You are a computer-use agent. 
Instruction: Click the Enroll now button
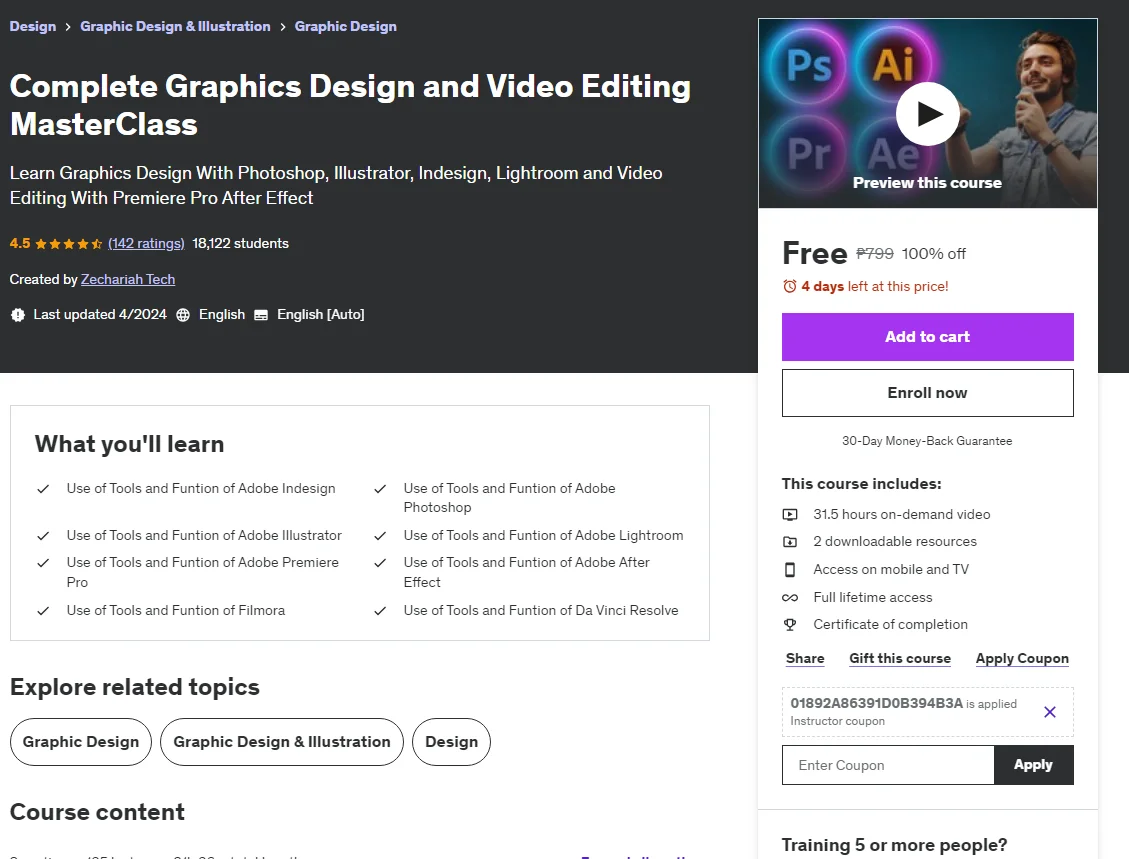point(927,392)
